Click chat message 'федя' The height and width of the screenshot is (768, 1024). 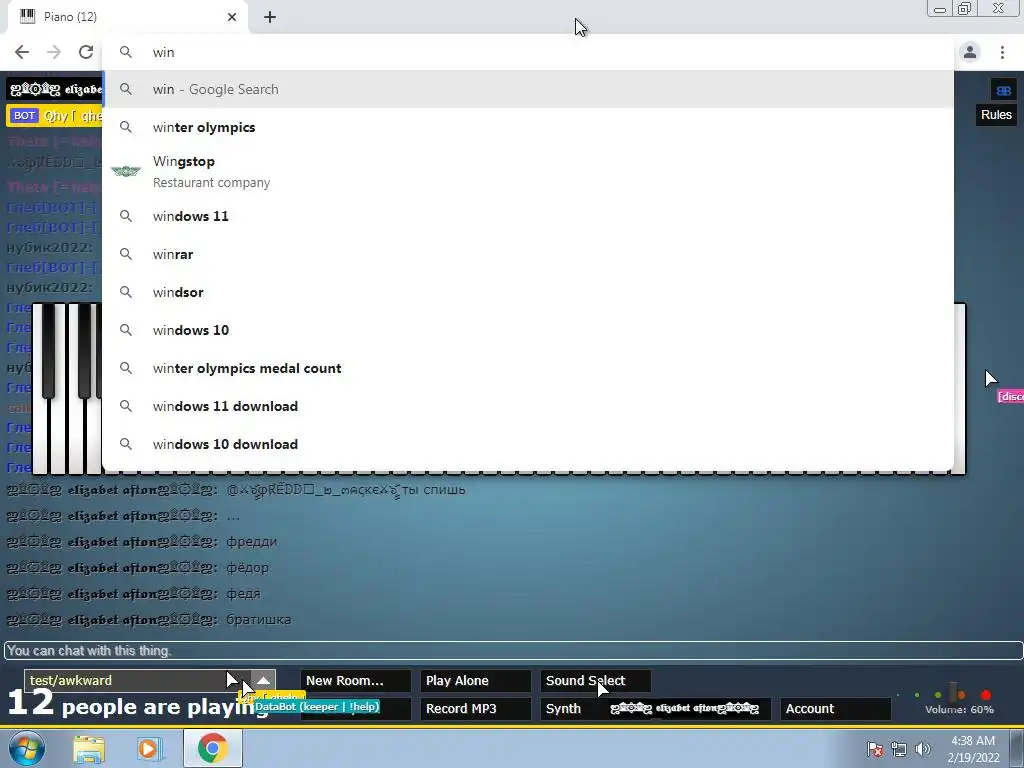click(244, 594)
